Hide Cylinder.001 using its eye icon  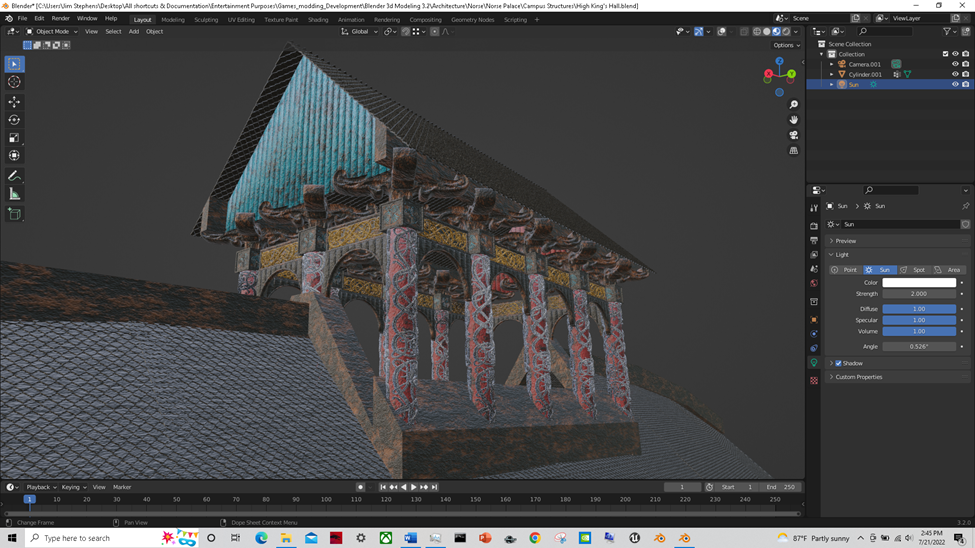click(x=955, y=74)
